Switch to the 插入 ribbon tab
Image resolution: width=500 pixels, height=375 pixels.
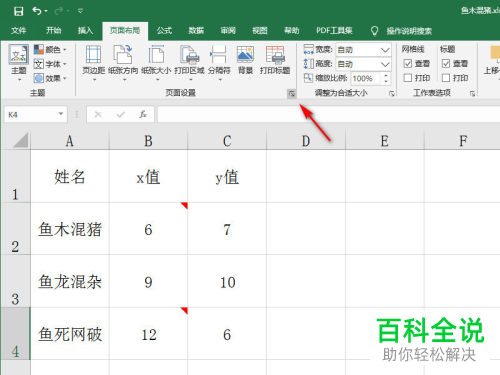pos(85,31)
